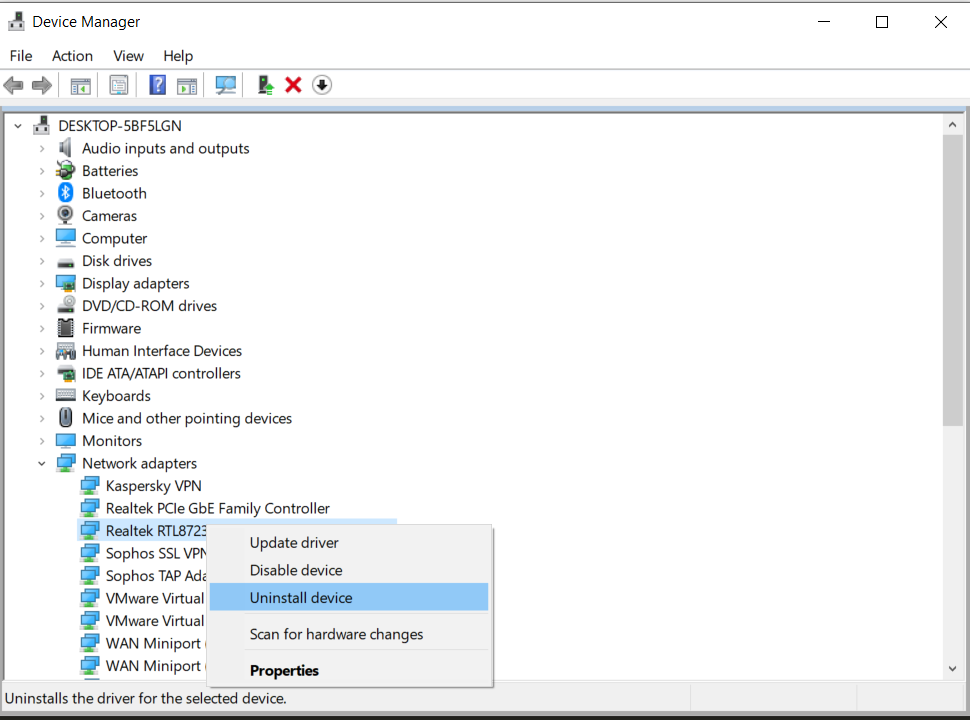970x720 pixels.
Task: Toggle the console tree pane icon
Action: tap(80, 85)
